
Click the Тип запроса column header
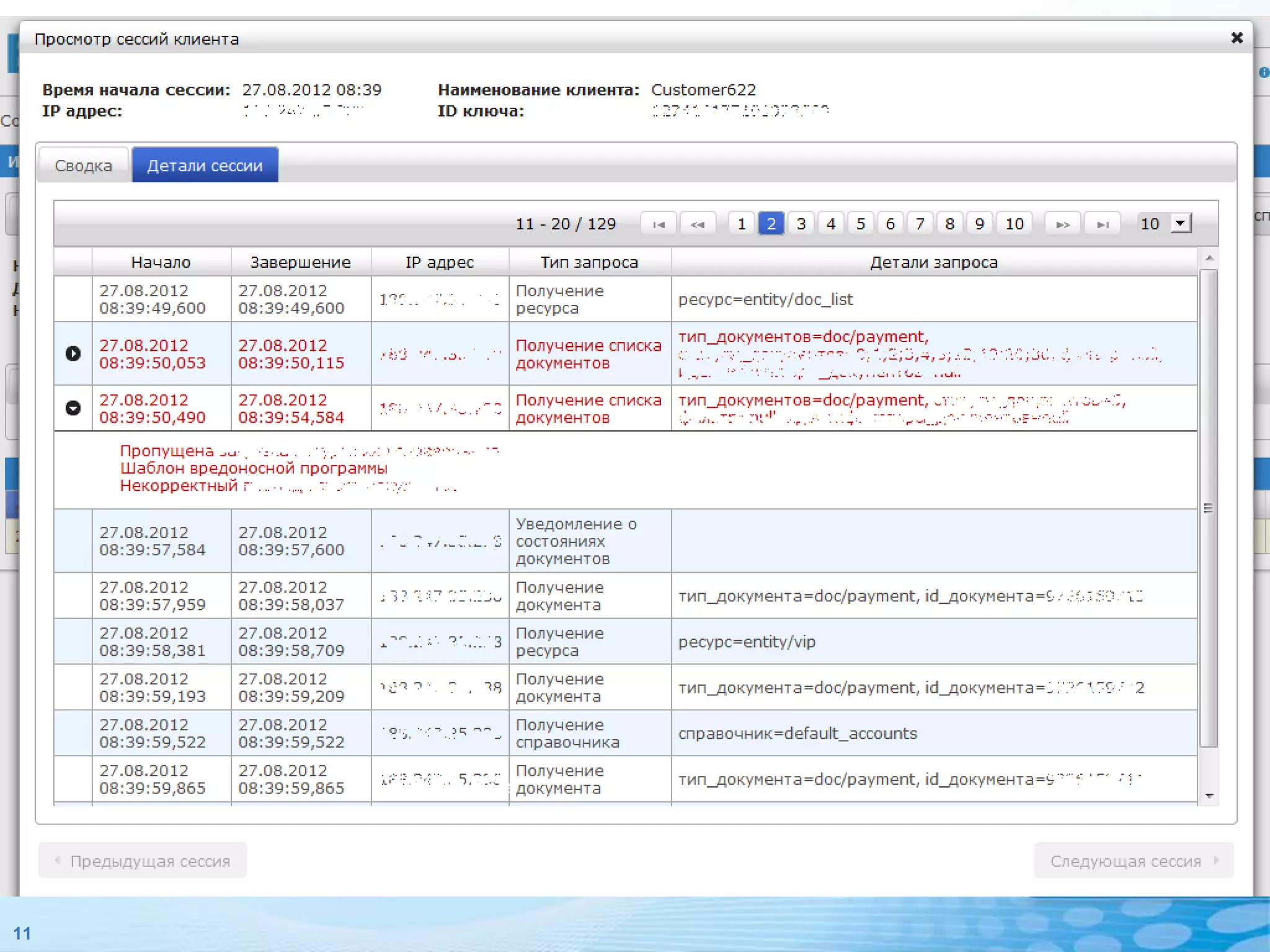point(589,262)
